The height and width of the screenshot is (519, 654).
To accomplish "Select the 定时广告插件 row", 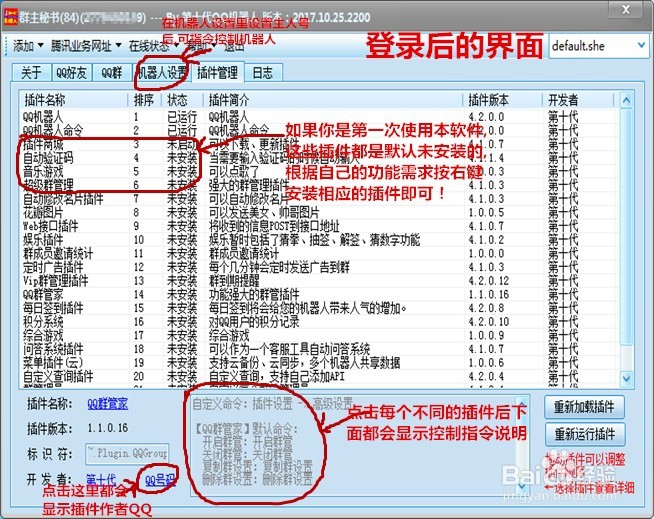I will tap(319, 267).
